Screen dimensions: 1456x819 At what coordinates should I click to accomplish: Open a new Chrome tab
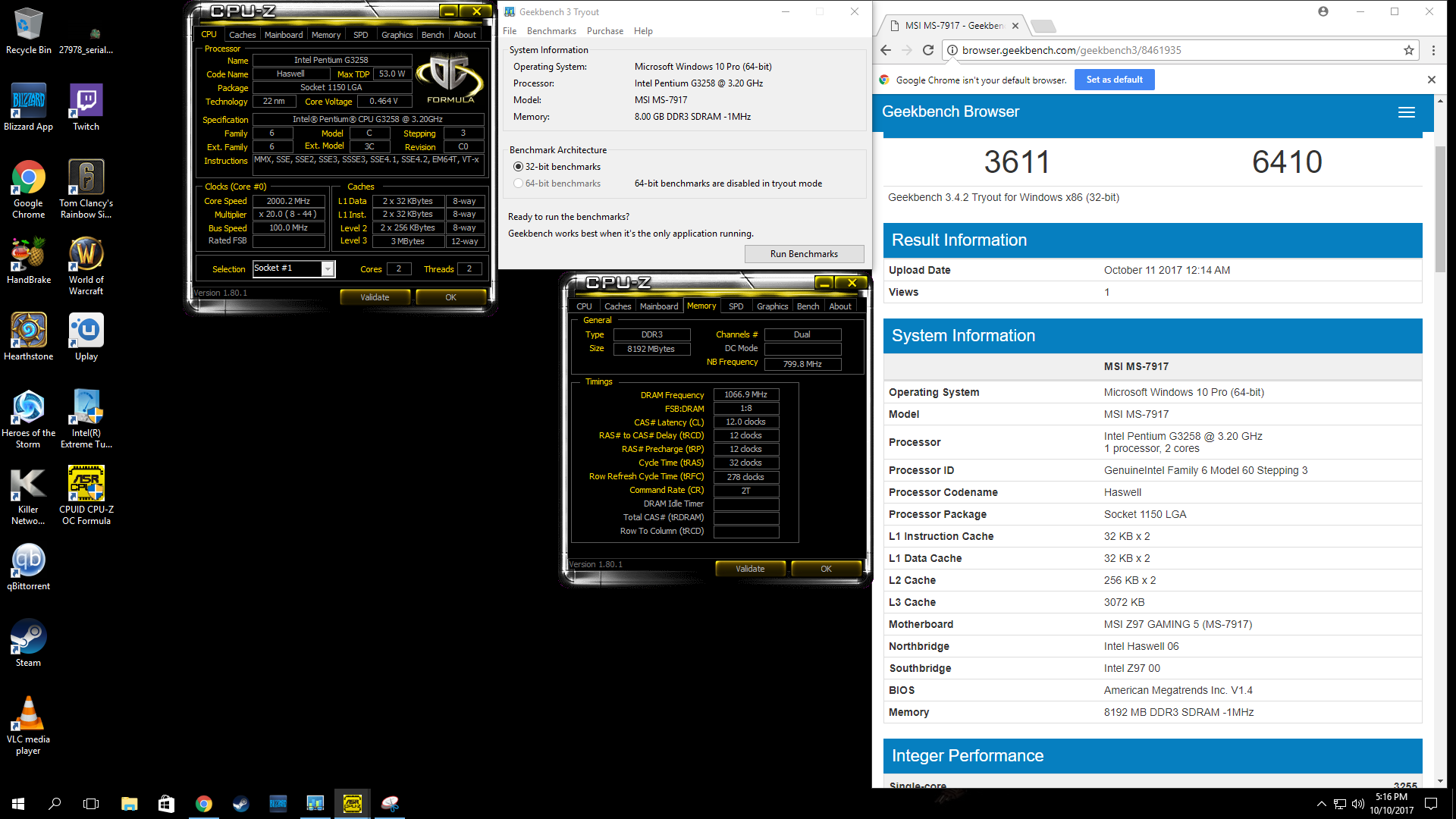pyautogui.click(x=1043, y=27)
